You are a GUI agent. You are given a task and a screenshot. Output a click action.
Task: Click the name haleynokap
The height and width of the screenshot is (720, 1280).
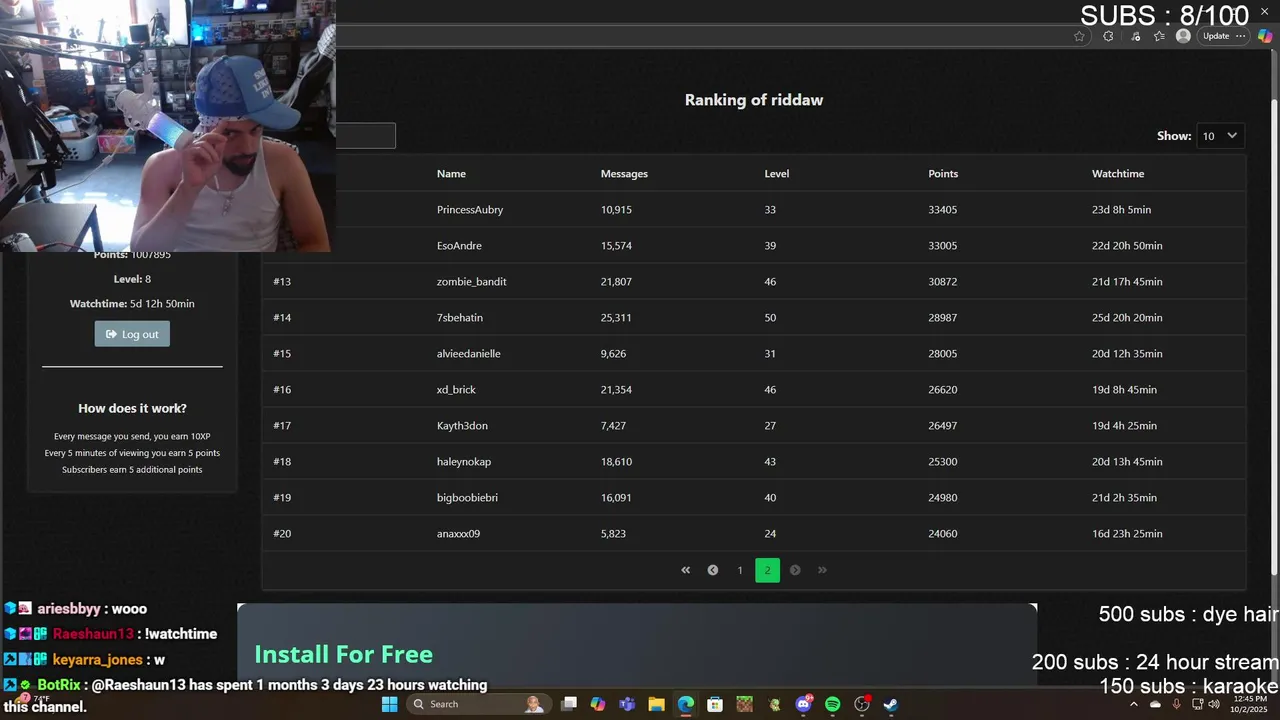tap(464, 462)
